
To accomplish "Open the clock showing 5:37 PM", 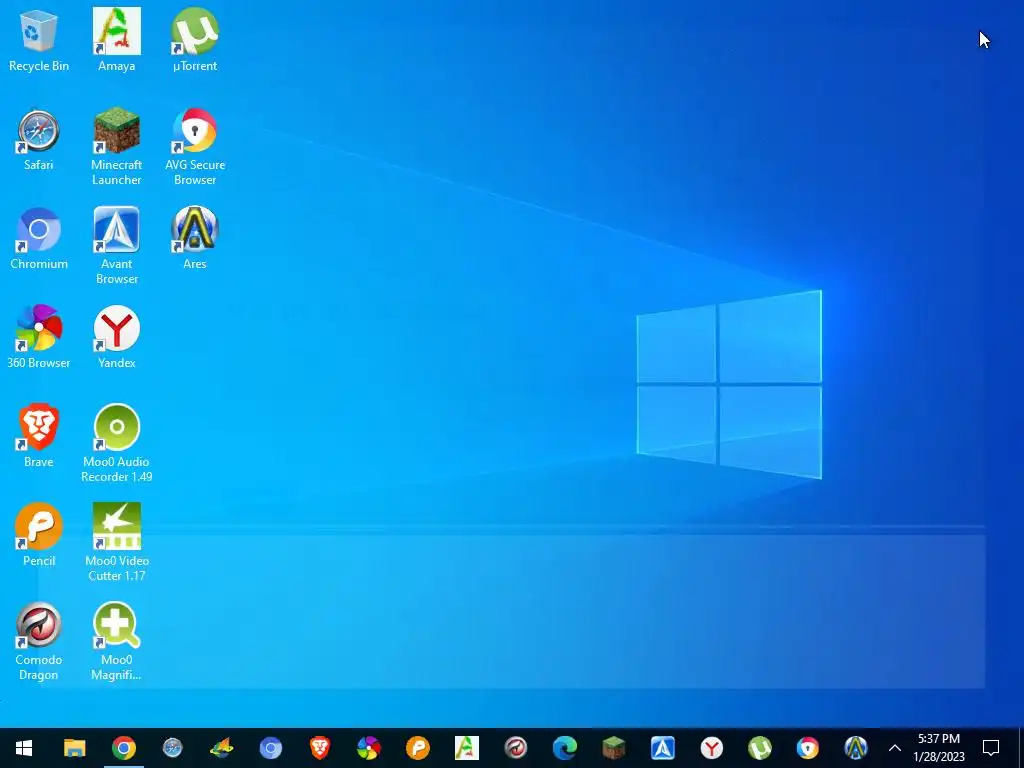I will pyautogui.click(x=938, y=748).
